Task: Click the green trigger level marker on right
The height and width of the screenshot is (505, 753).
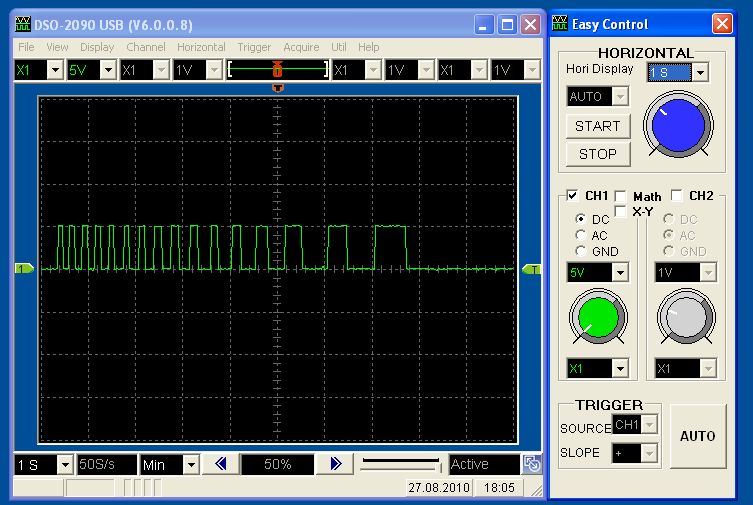Action: click(531, 268)
